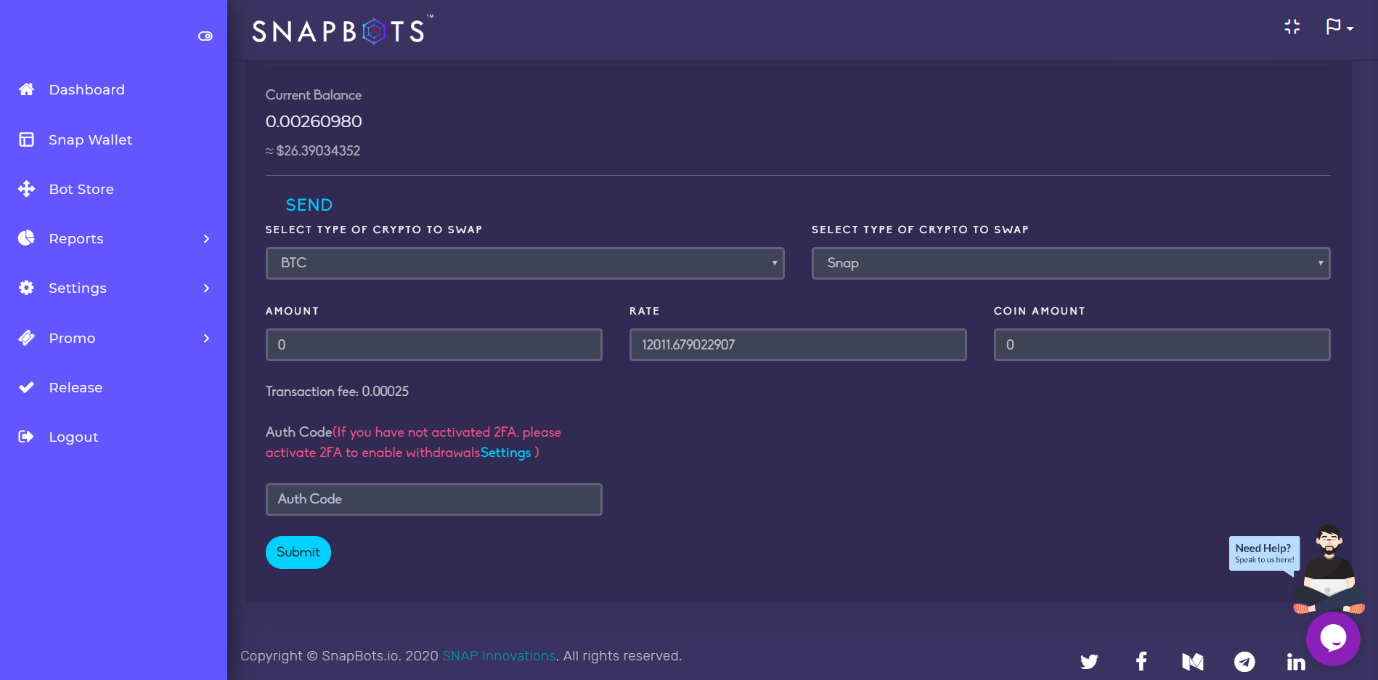Screen dimensions: 1378x680
Task: Click the Snap Wallet icon
Action: (x=27, y=140)
